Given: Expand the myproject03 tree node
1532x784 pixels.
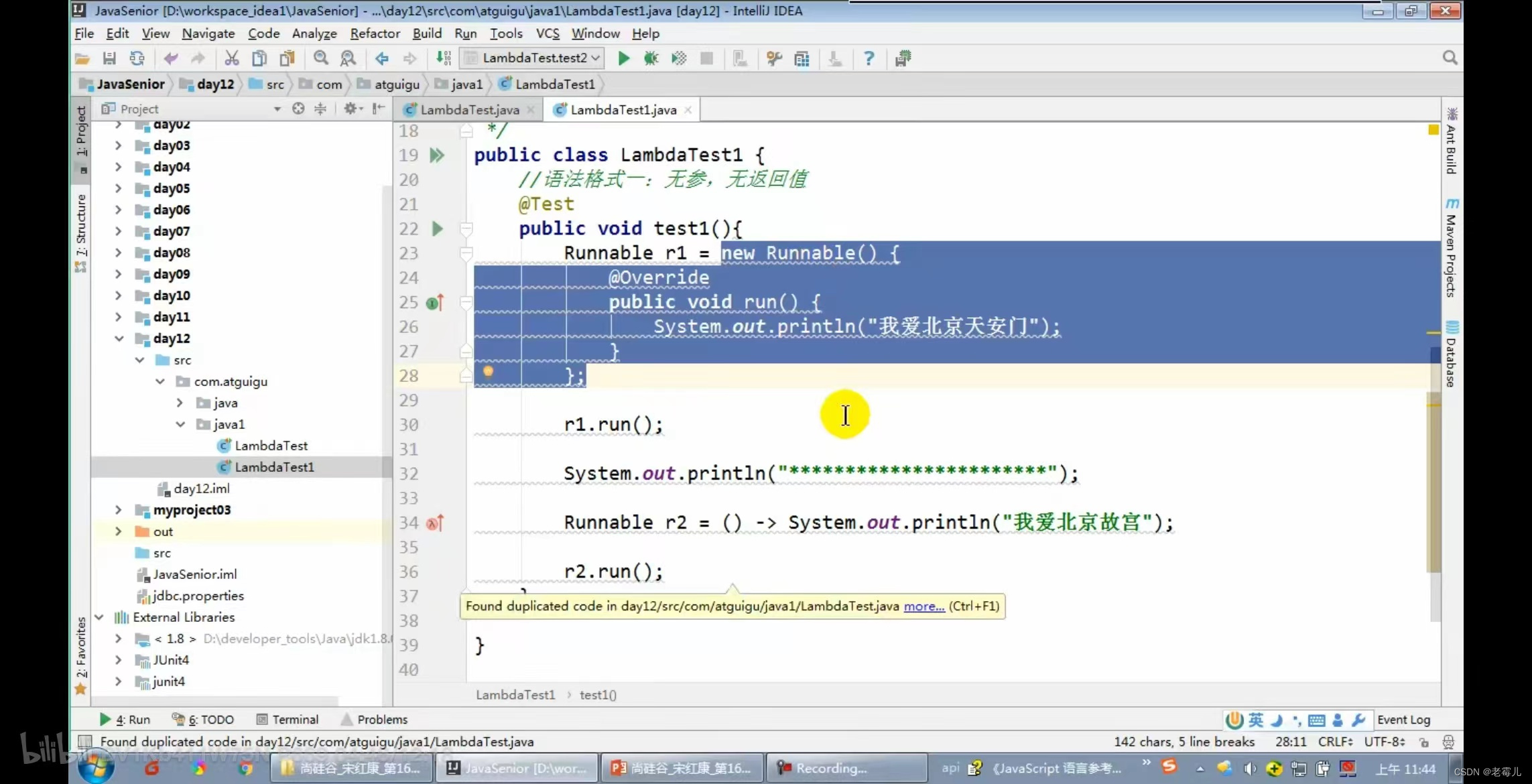Looking at the screenshot, I should pos(119,510).
